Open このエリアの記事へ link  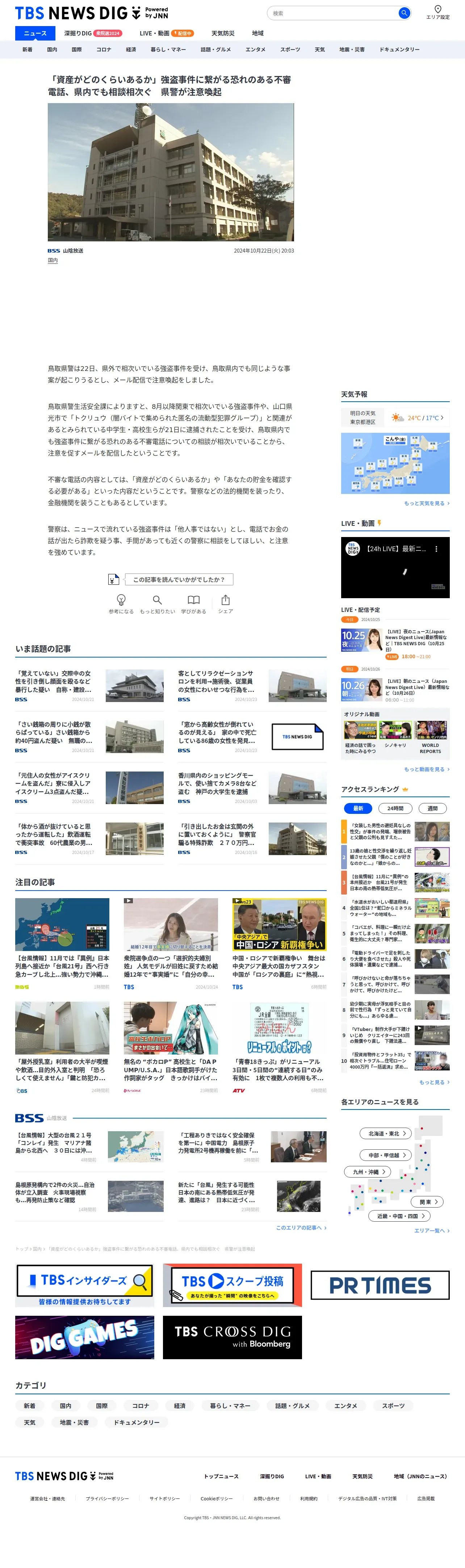(301, 1228)
